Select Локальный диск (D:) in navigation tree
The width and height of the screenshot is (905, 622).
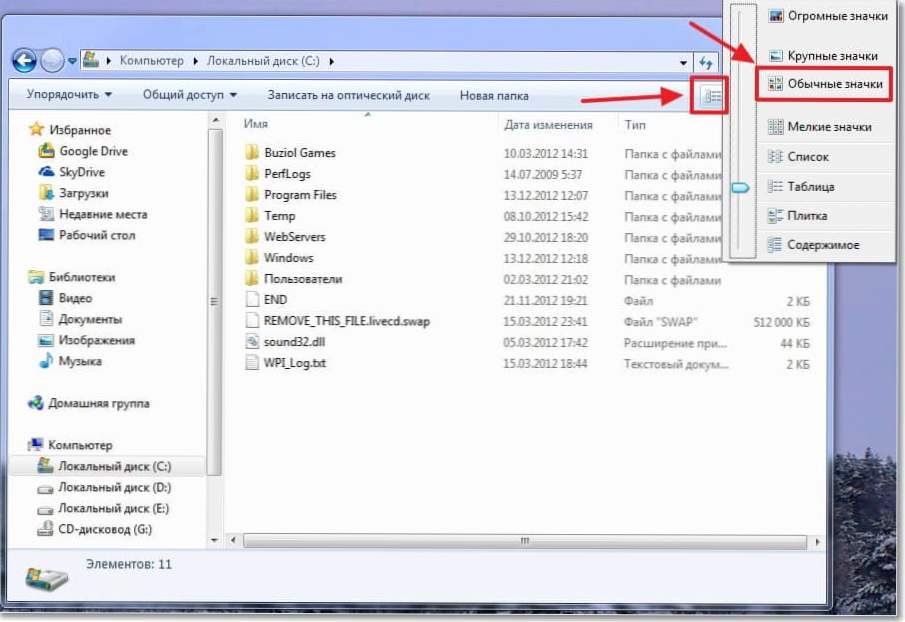coord(104,488)
